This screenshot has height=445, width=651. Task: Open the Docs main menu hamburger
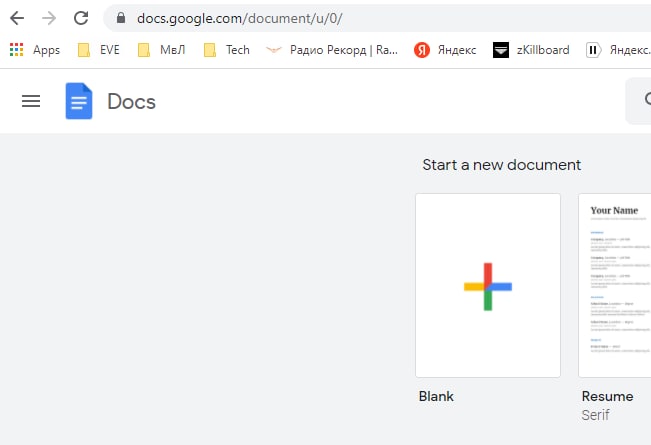pos(31,101)
